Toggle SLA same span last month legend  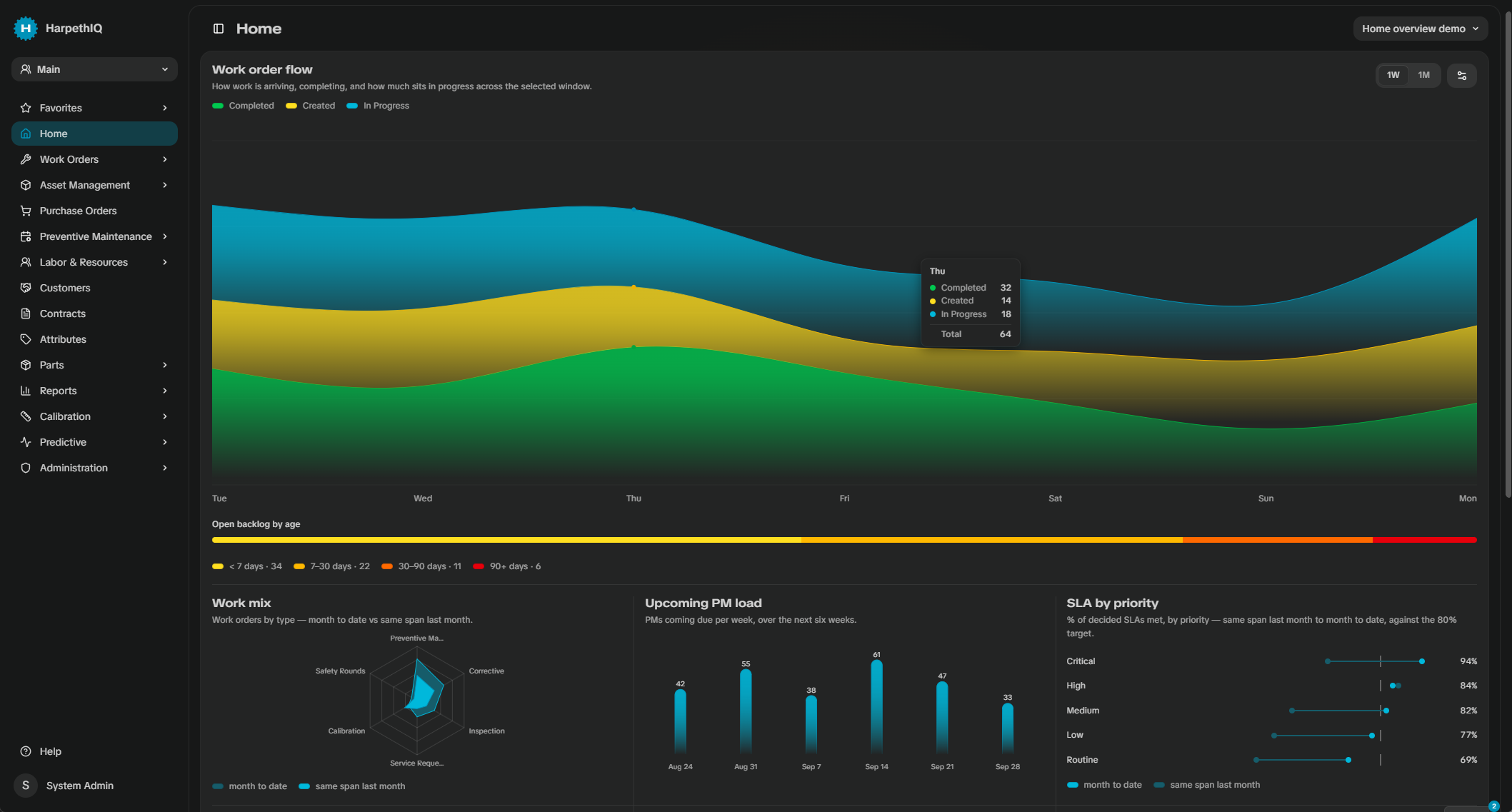(1206, 785)
